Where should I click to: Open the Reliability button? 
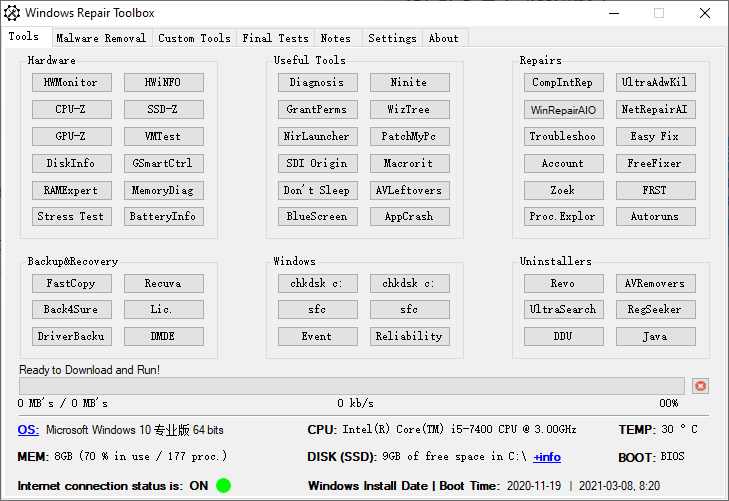[410, 336]
